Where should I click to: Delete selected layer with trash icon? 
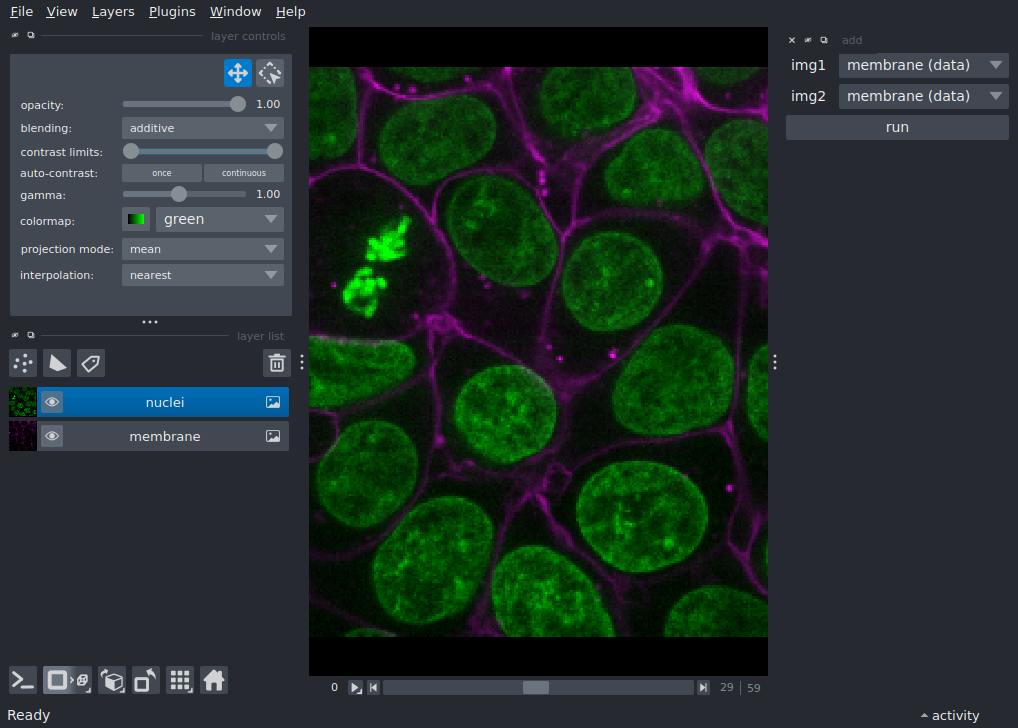[x=277, y=363]
